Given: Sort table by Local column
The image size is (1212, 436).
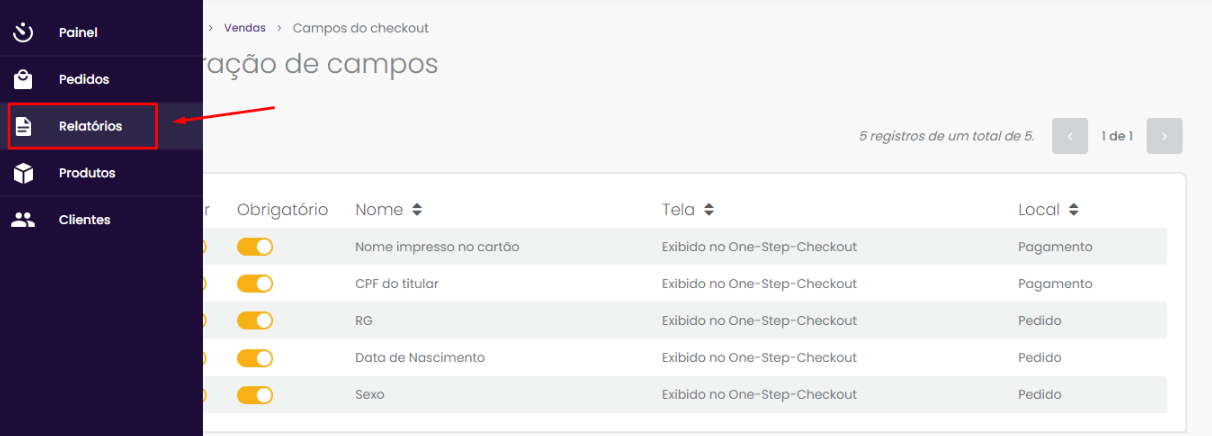Looking at the screenshot, I should [x=1073, y=210].
